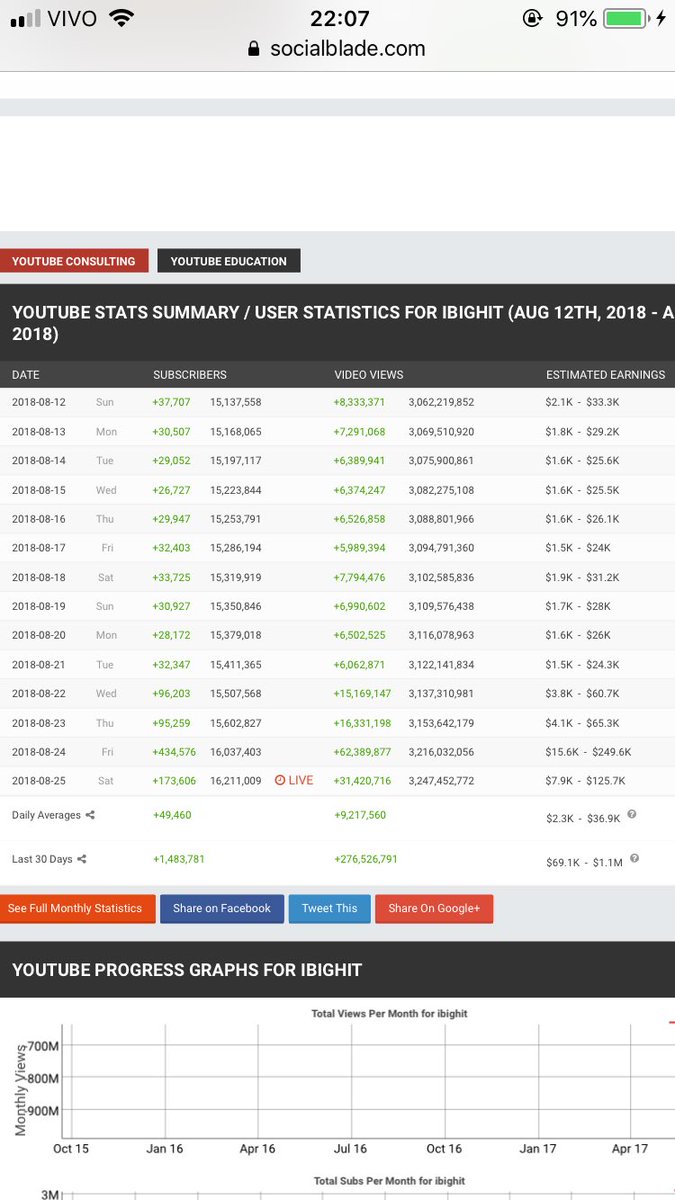Click the Total Views Per Month chart title
The width and height of the screenshot is (675, 1200).
click(x=390, y=1013)
